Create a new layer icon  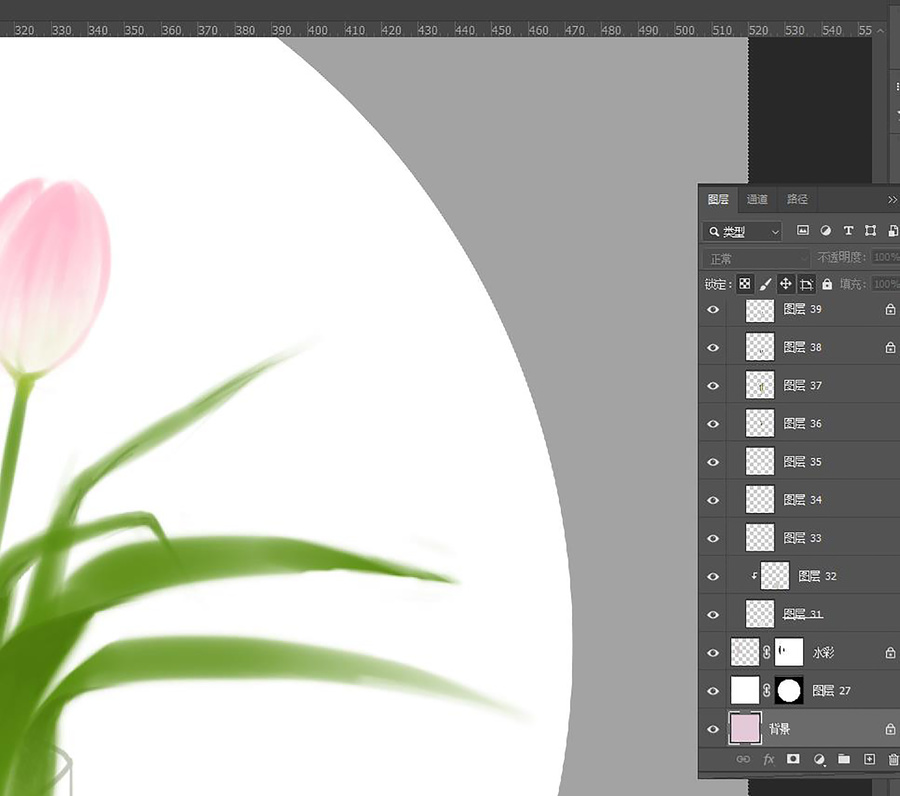coord(869,759)
